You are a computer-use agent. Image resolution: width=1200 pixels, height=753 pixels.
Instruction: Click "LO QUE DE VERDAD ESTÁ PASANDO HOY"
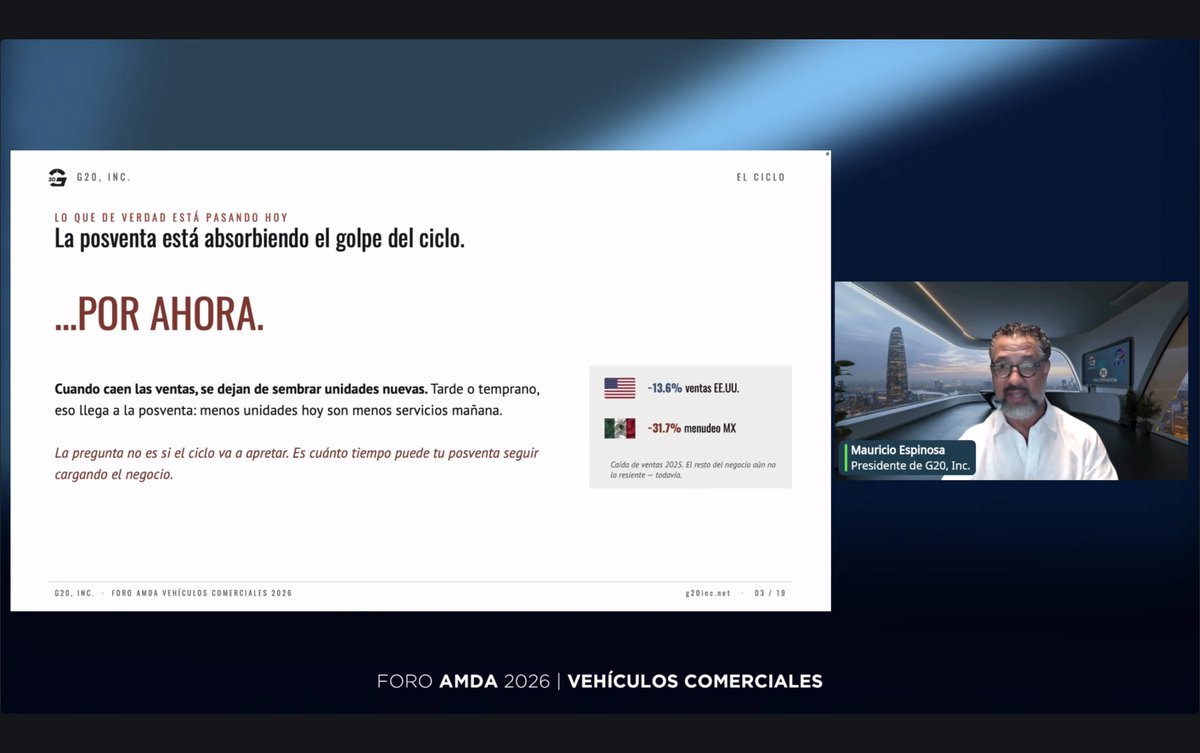[171, 217]
